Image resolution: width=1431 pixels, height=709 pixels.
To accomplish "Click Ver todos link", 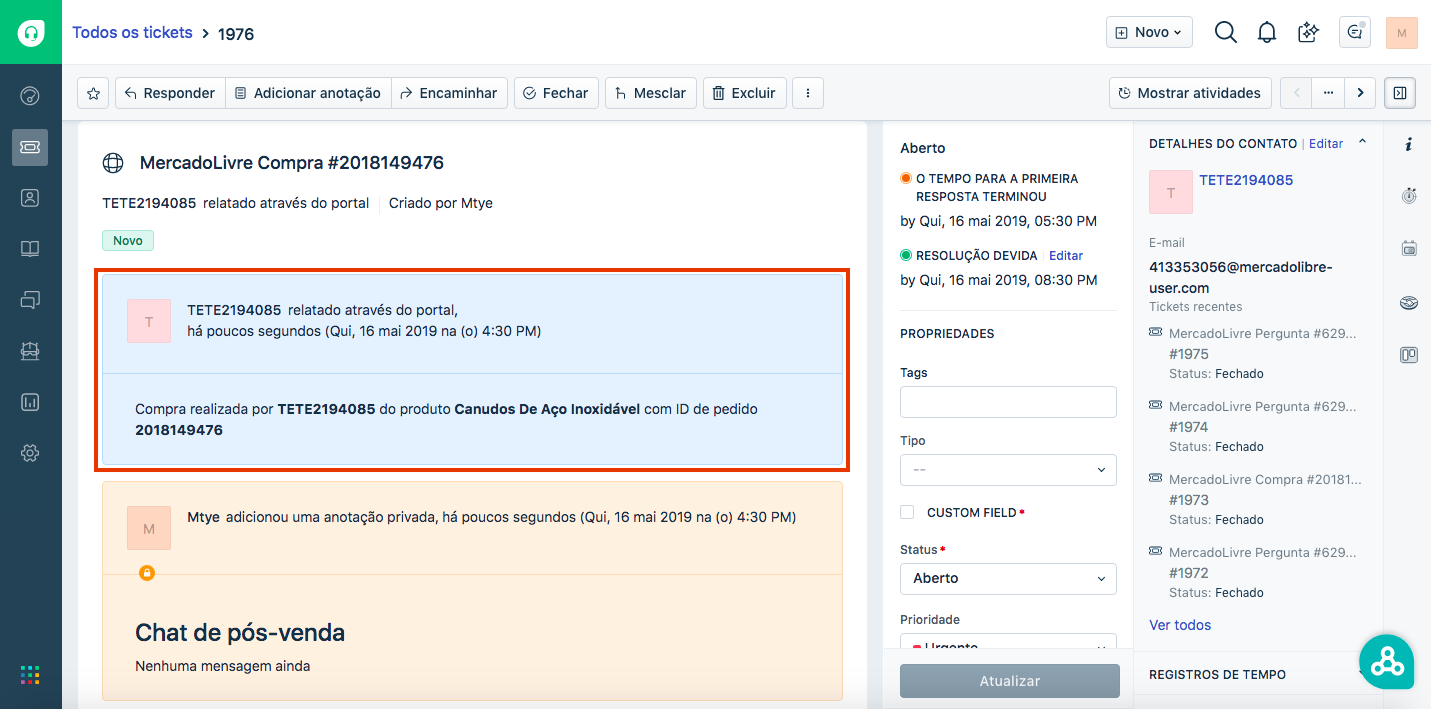I will click(1180, 625).
